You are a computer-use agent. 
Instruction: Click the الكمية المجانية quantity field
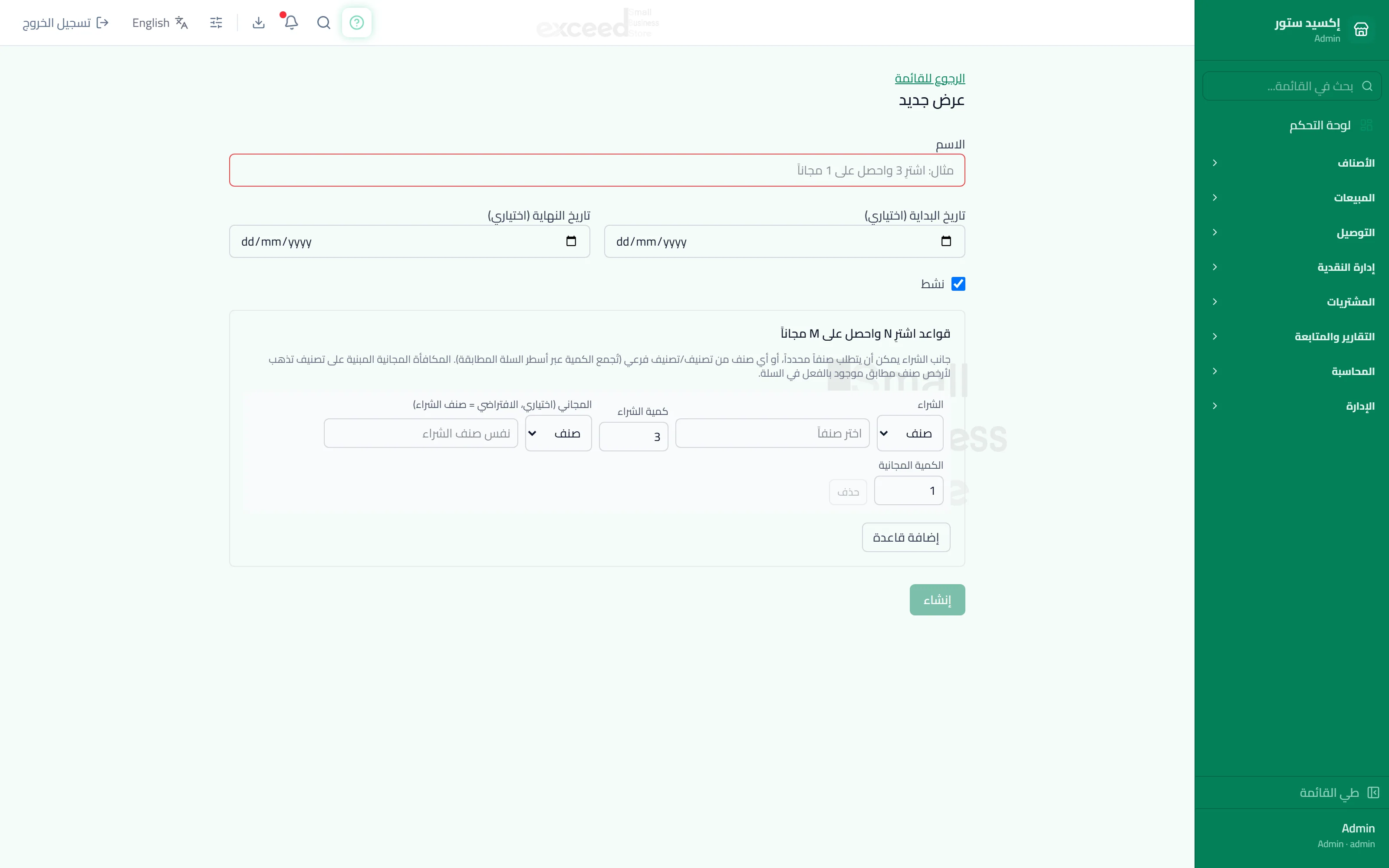(908, 491)
